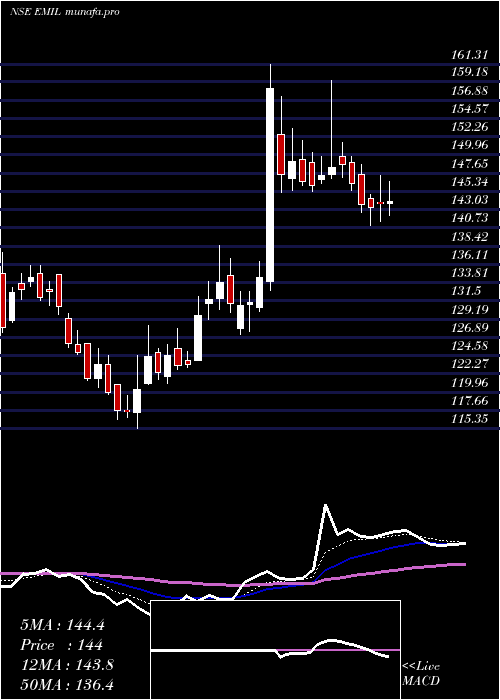Click the 147.65 price axis label
Image resolution: width=500 pixels, height=700 pixels.
tap(470, 164)
